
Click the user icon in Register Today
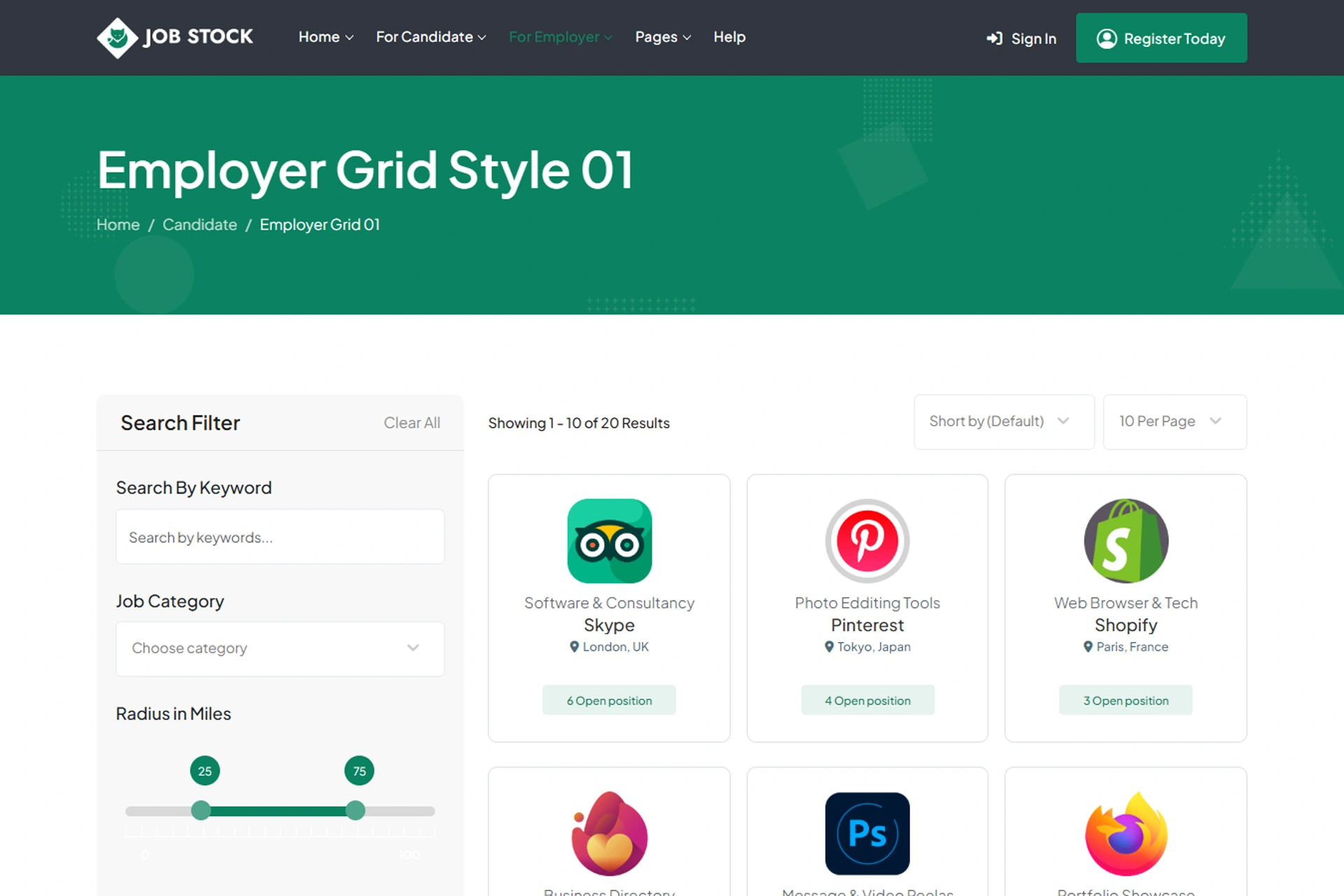point(1107,38)
